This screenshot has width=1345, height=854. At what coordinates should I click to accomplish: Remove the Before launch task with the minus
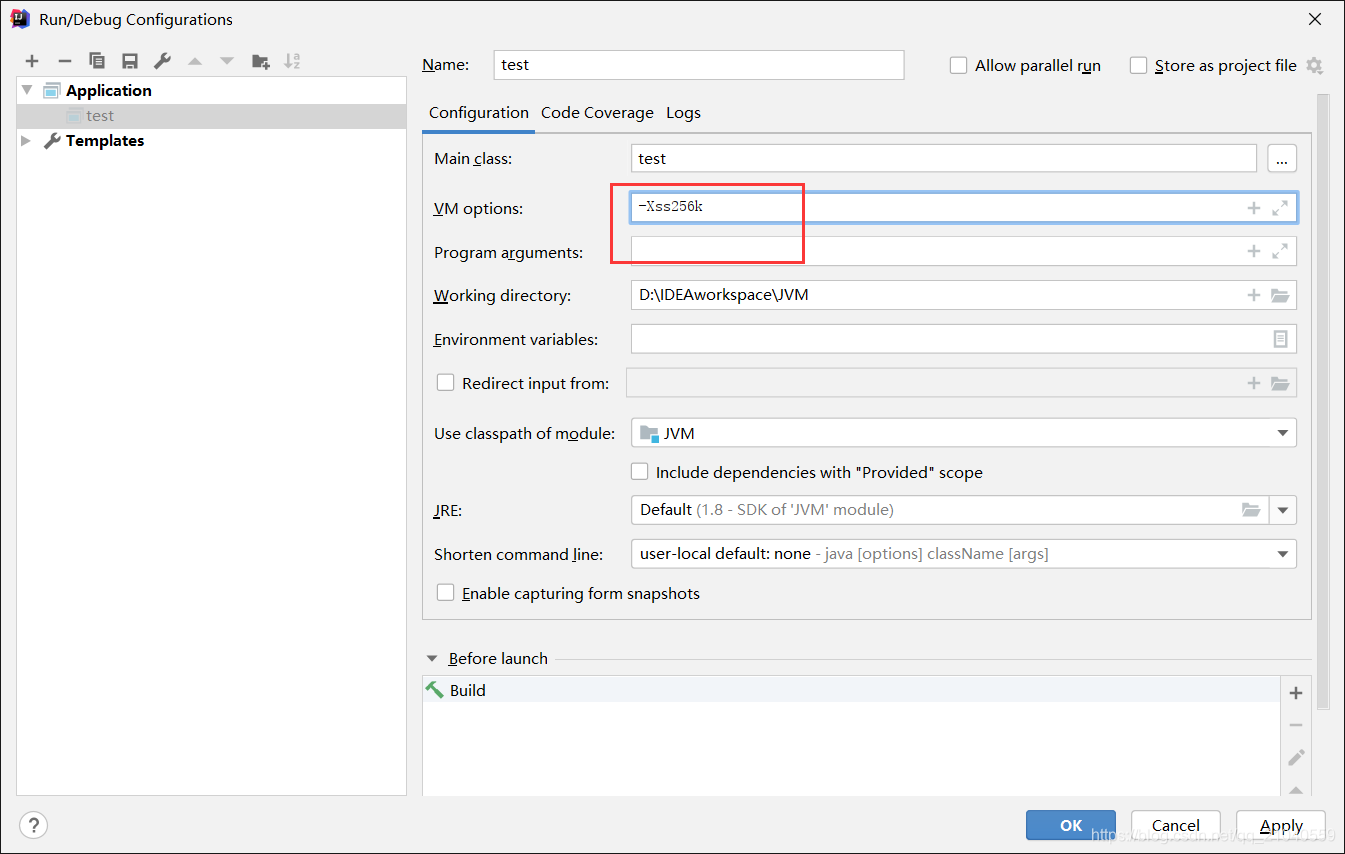1296,725
